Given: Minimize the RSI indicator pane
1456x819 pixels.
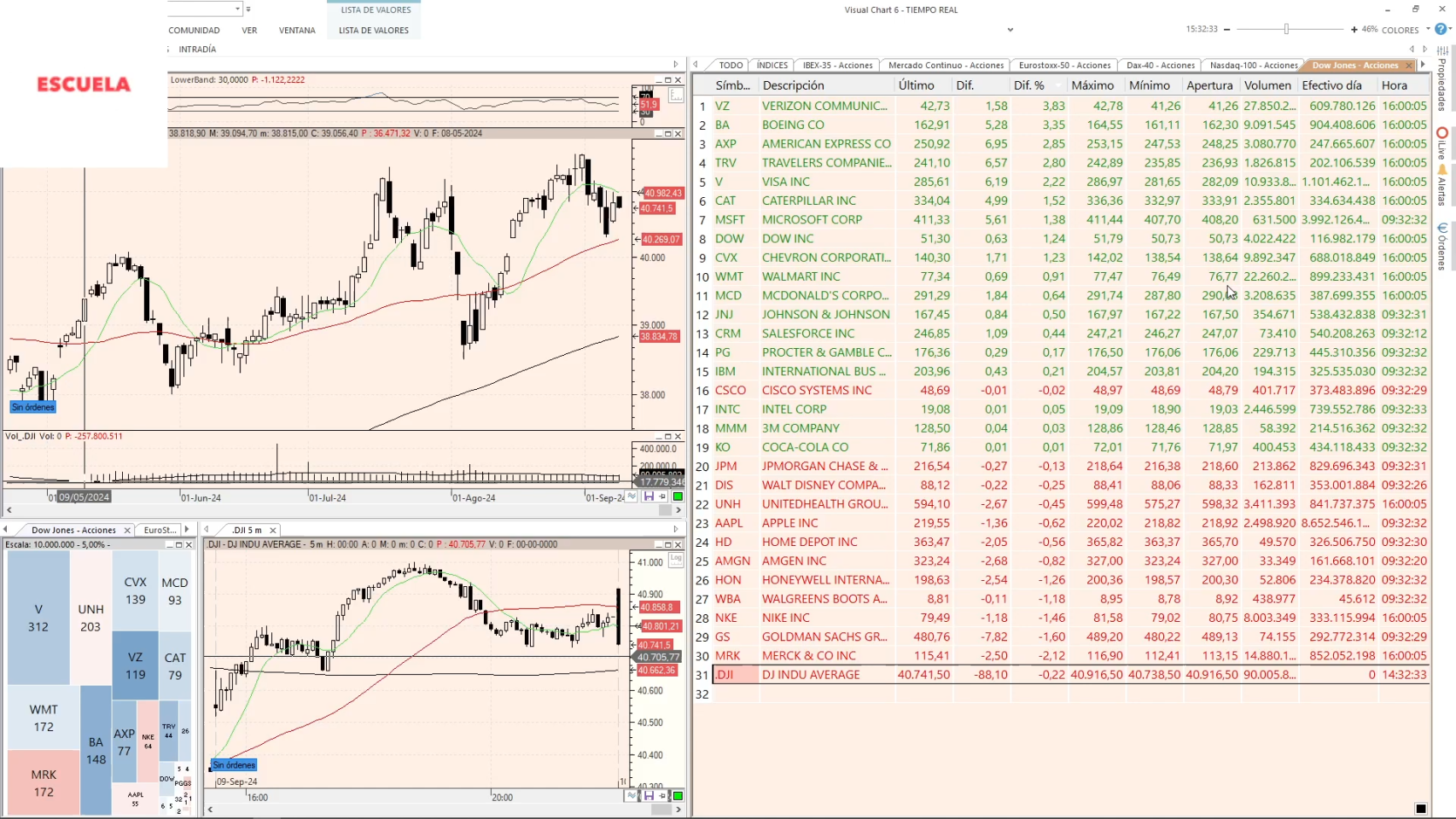Looking at the screenshot, I should click(x=658, y=80).
